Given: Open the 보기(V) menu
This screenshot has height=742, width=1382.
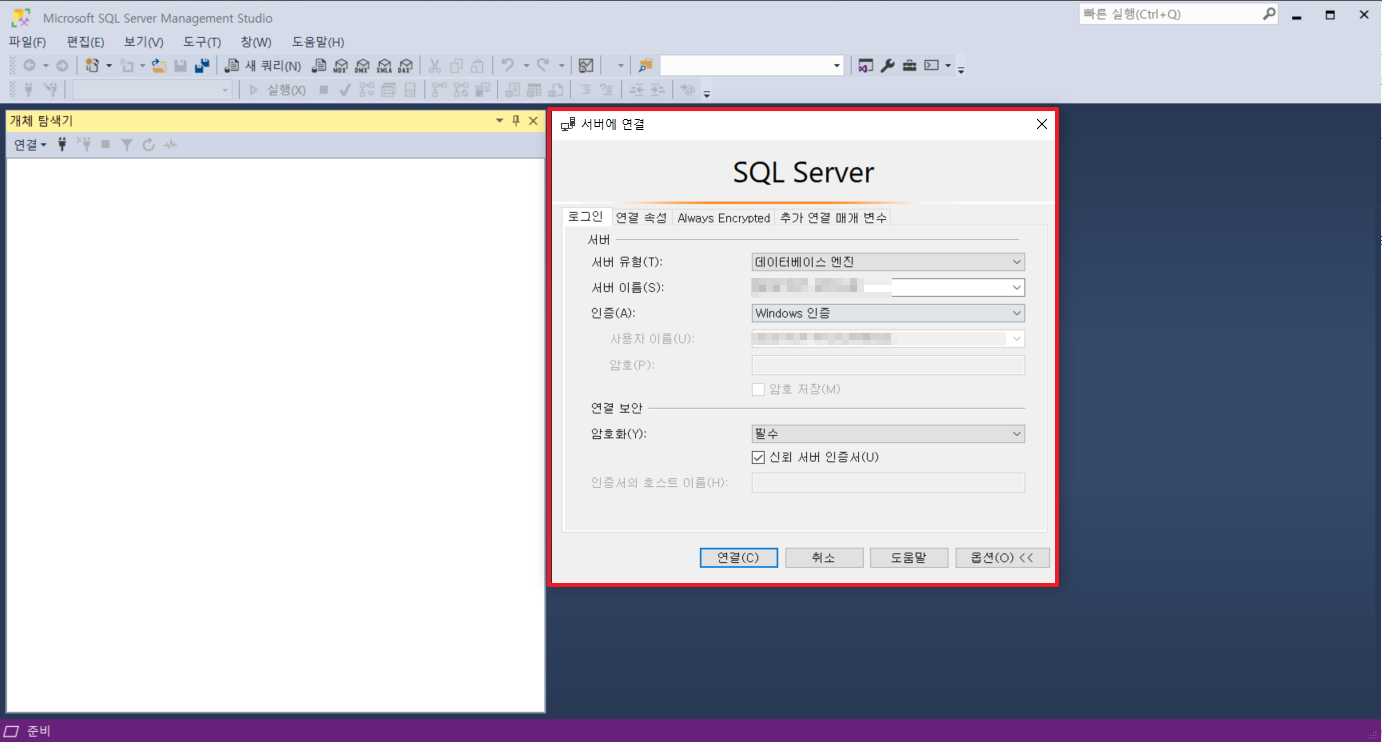Looking at the screenshot, I should (x=143, y=42).
